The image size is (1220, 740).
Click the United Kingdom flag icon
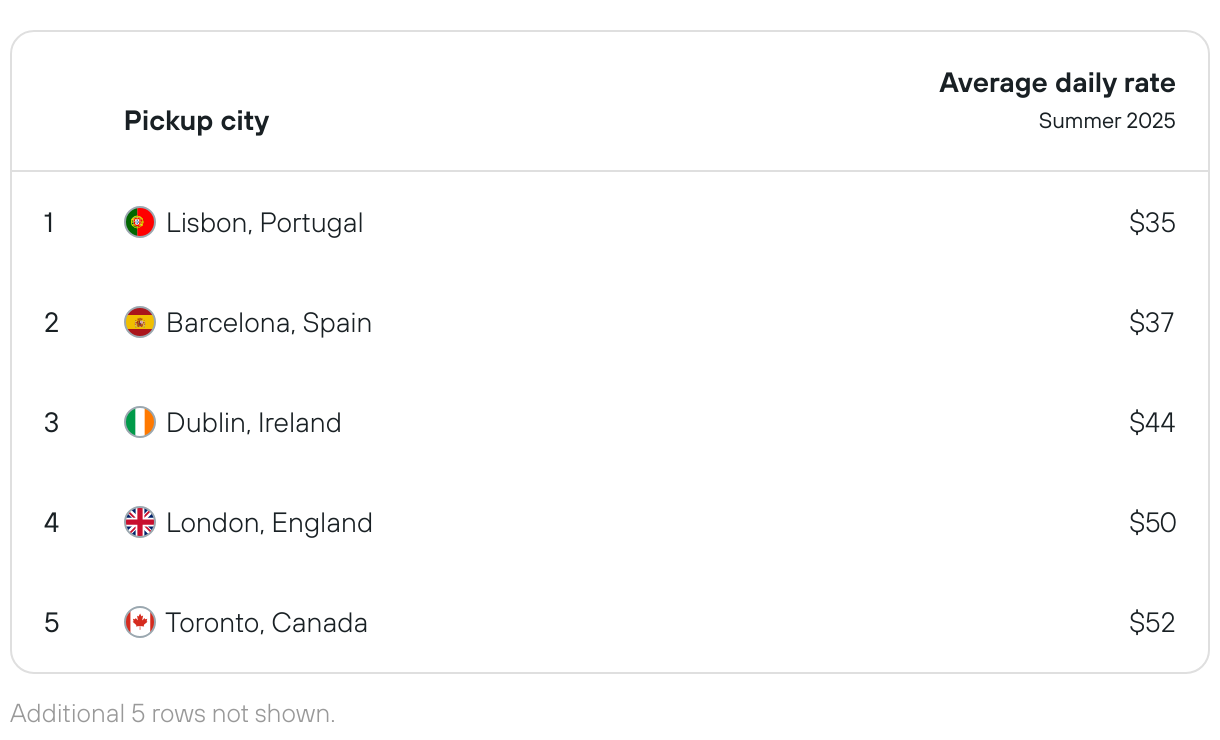[140, 522]
